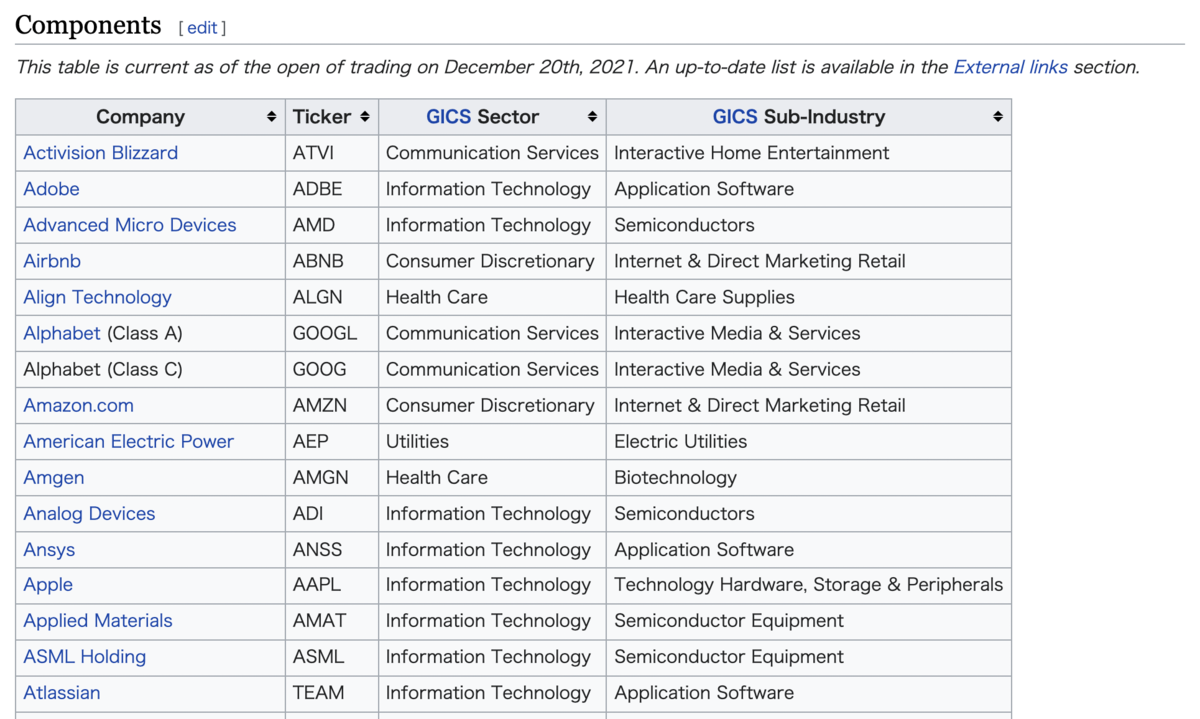Select ticker ATVI cell
The image size is (1200, 719).
coord(332,153)
